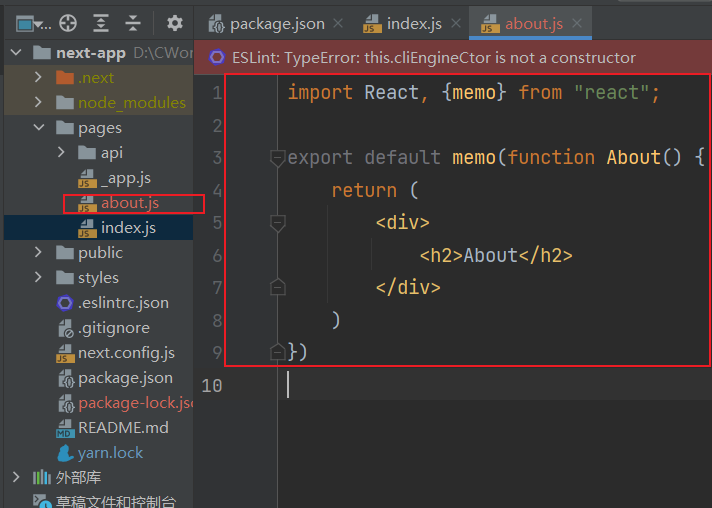Viewport: 712px width, 508px height.
Task: Click the yarn icon beside yarn.lock
Action: [x=65, y=453]
